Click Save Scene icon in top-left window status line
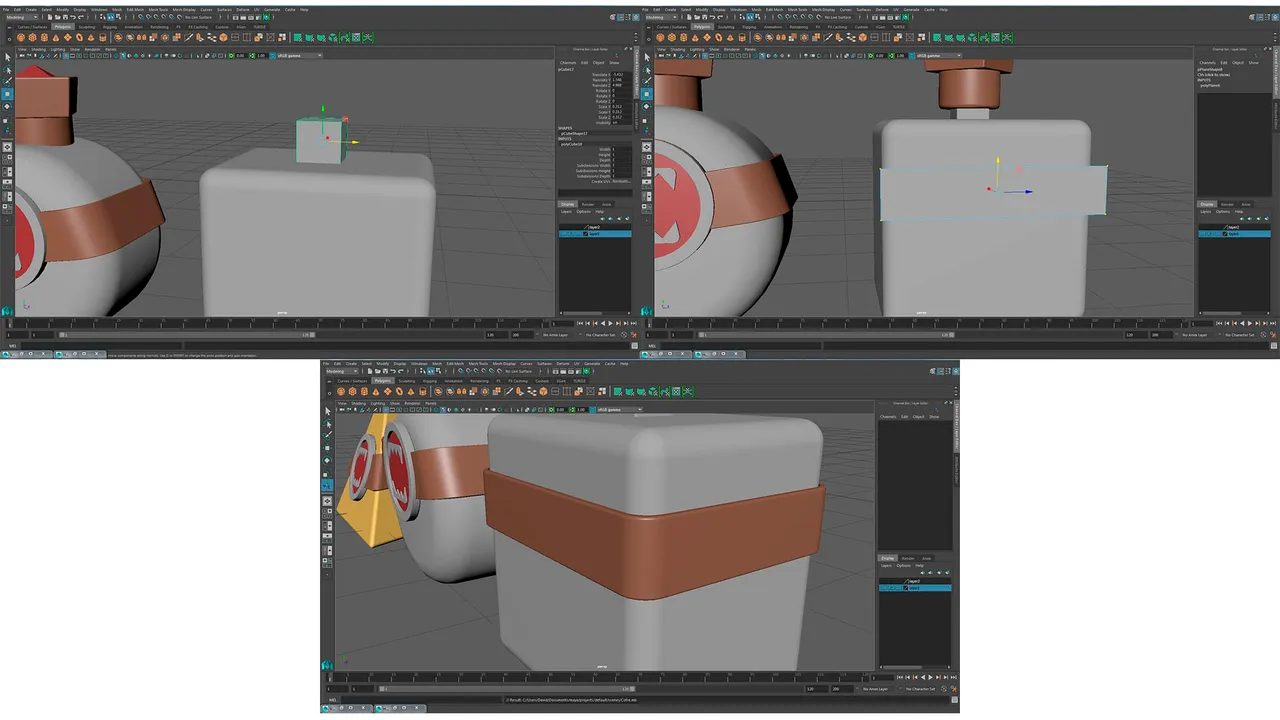Screen dimensions: 1280x720 tap(65, 17)
